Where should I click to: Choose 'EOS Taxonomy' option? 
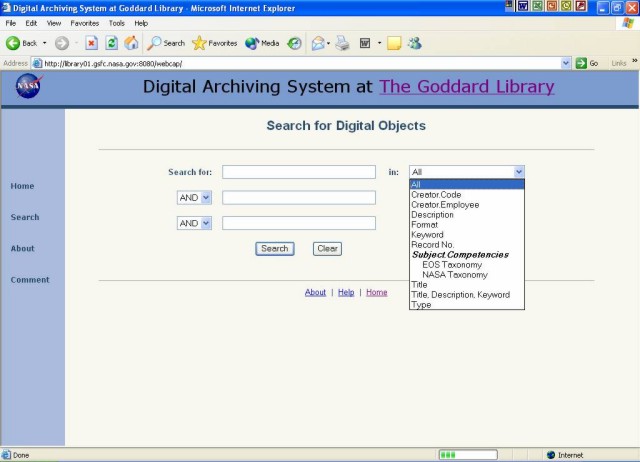[x=467, y=265]
